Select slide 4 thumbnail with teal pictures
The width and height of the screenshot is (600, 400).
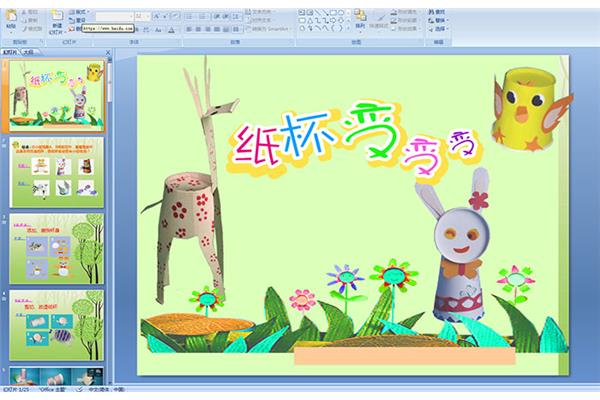pos(57,325)
